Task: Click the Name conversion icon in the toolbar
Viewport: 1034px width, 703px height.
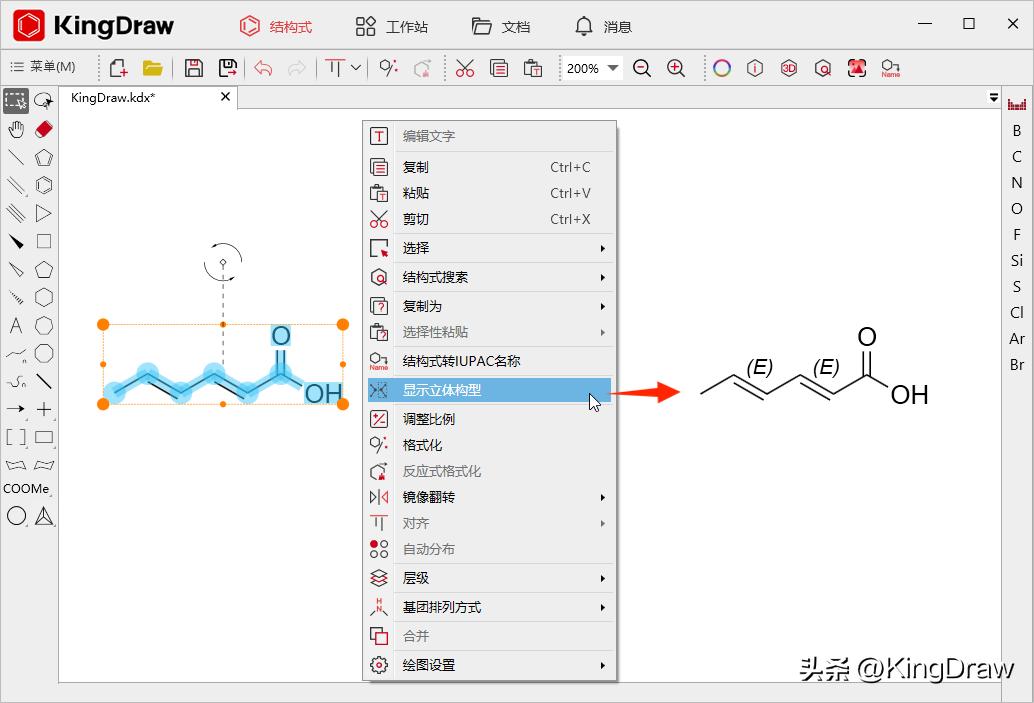Action: tap(890, 68)
